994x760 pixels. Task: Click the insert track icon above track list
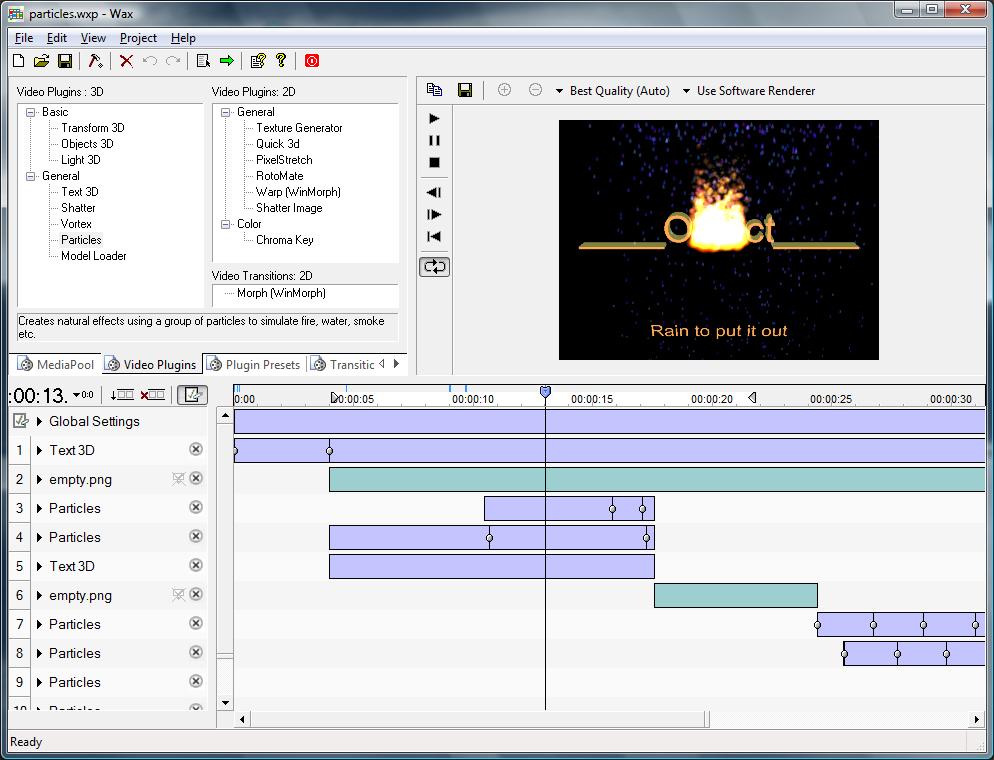(x=123, y=395)
